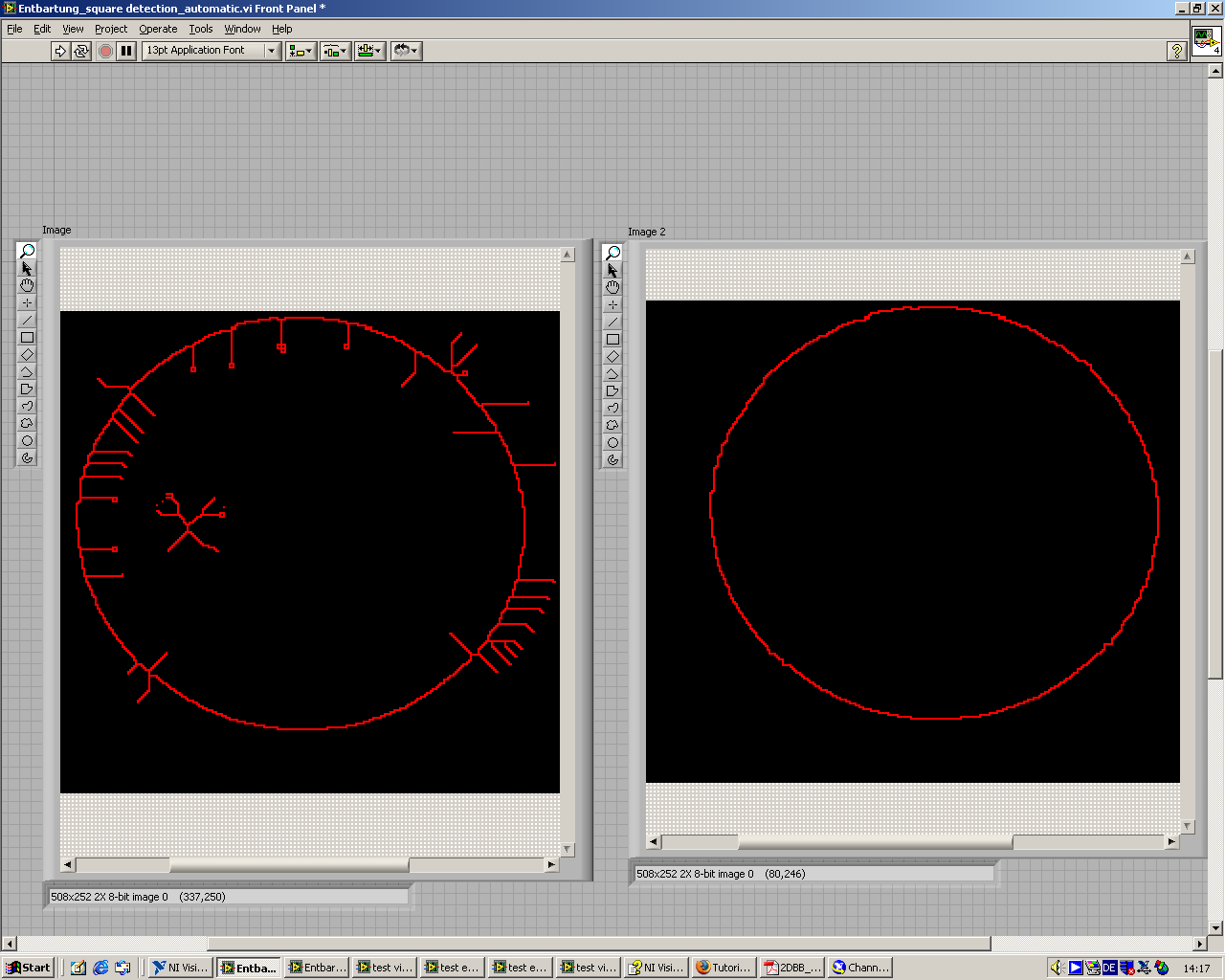Open the File menu
The height and width of the screenshot is (980, 1225).
[x=14, y=29]
